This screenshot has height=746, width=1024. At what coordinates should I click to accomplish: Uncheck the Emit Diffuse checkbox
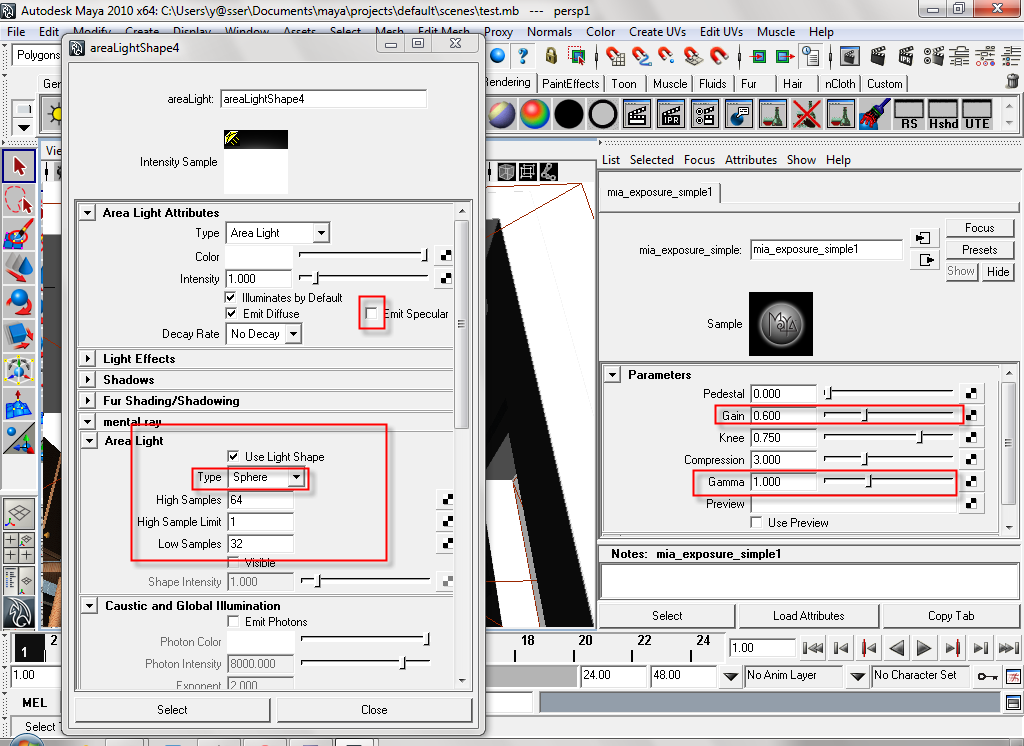click(231, 314)
